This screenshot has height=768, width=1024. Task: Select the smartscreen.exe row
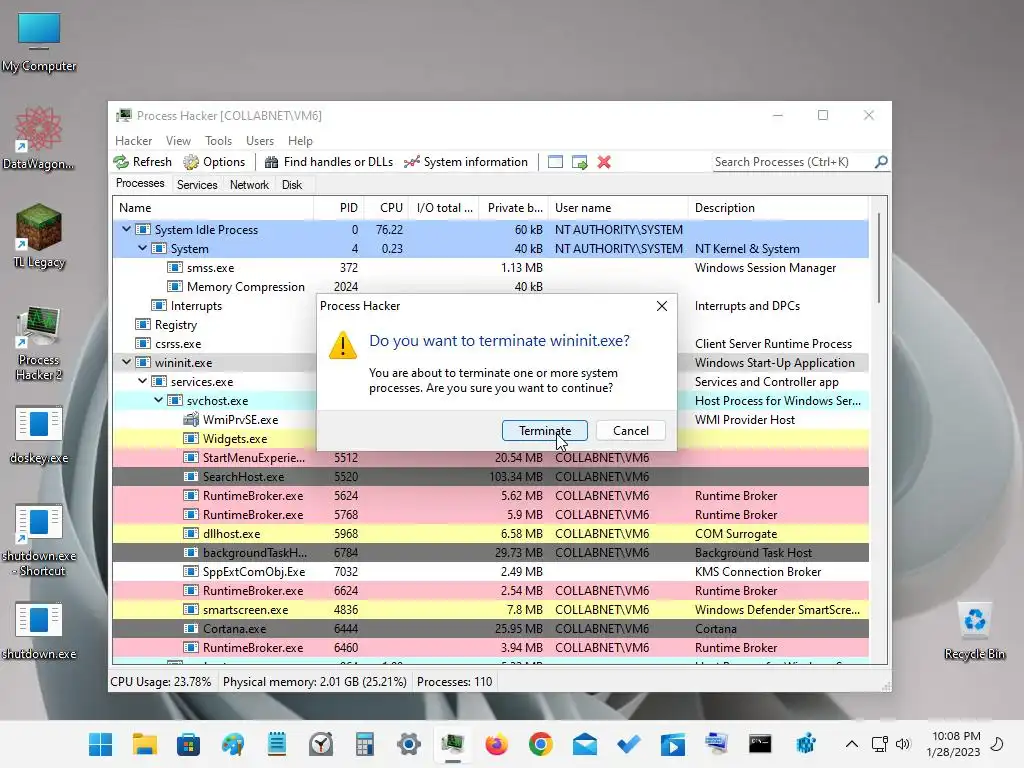(x=490, y=609)
